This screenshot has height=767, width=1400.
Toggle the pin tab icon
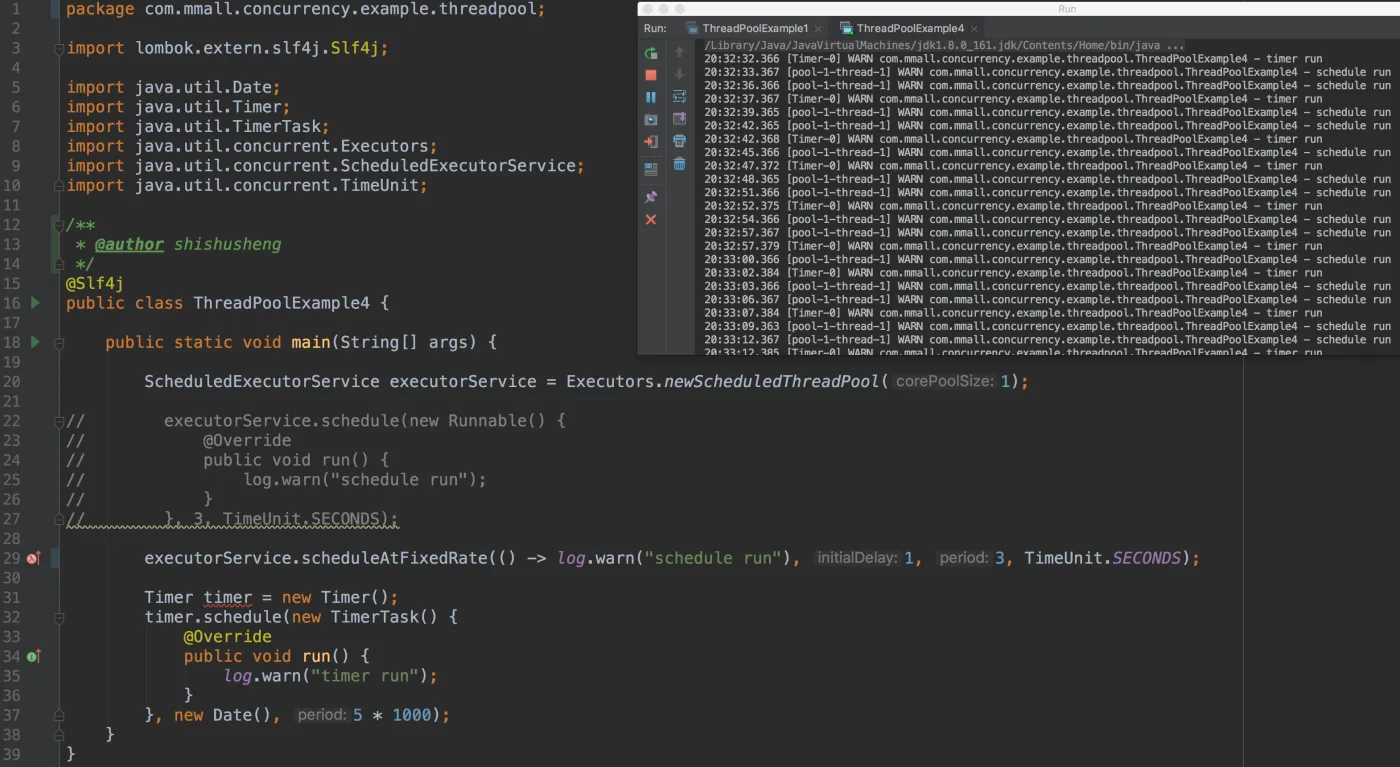(x=651, y=197)
